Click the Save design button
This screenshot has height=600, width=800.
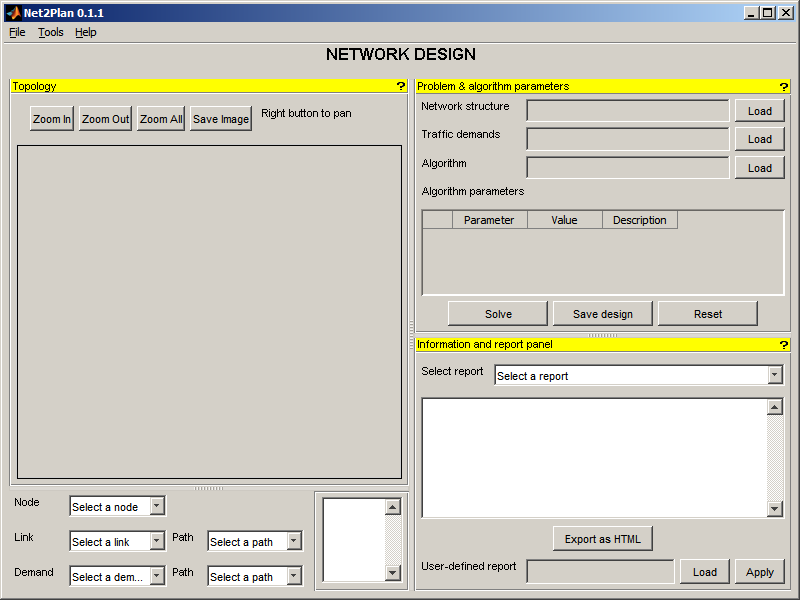[x=603, y=314]
